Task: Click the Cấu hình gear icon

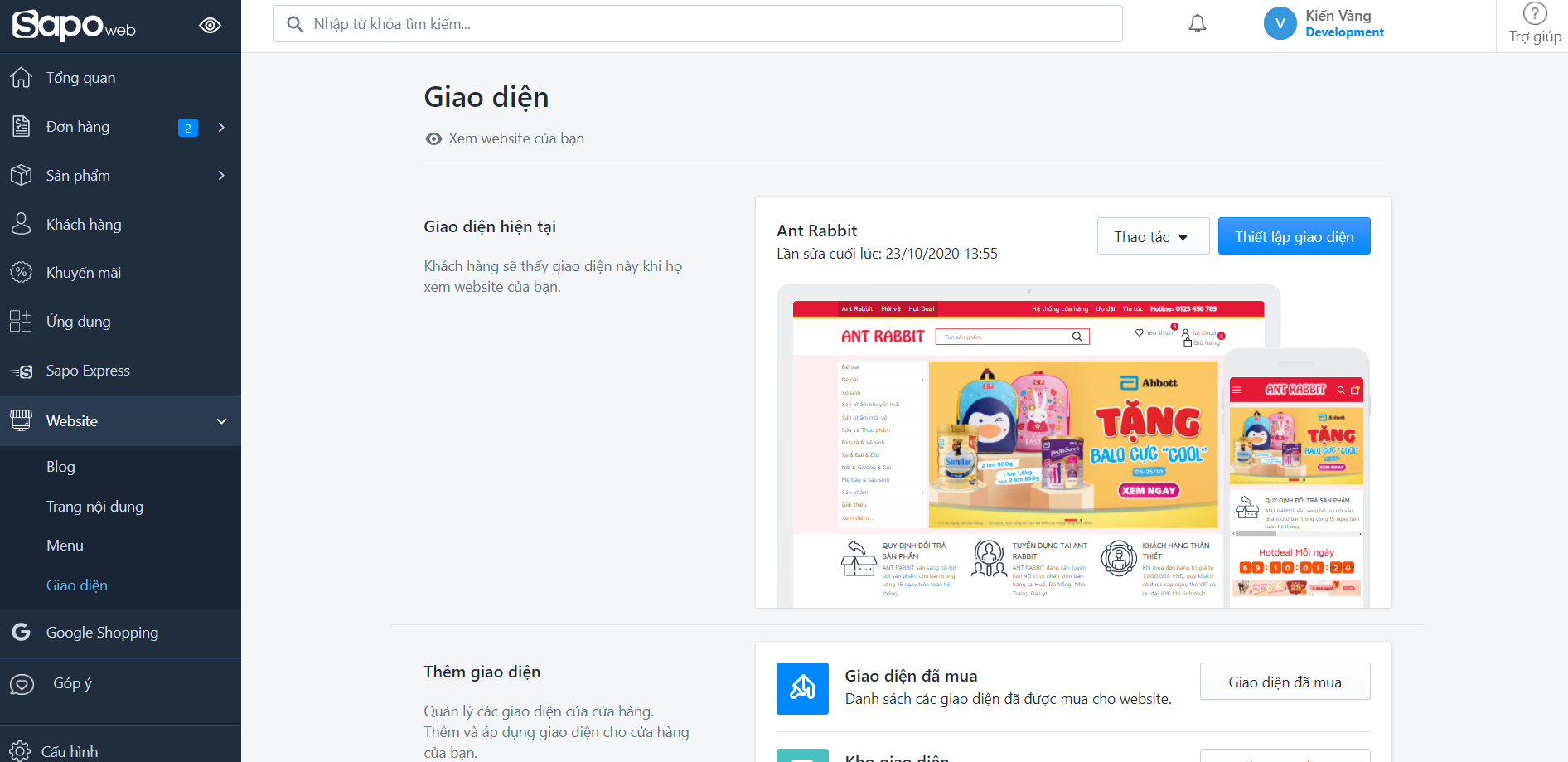Action: 20,751
